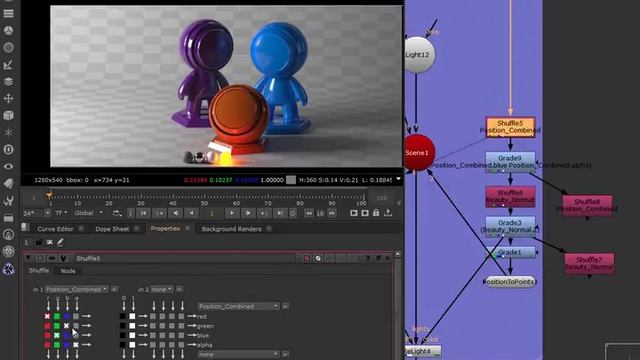
Task: Click the lock icon at right of playback bar
Action: pos(376,213)
